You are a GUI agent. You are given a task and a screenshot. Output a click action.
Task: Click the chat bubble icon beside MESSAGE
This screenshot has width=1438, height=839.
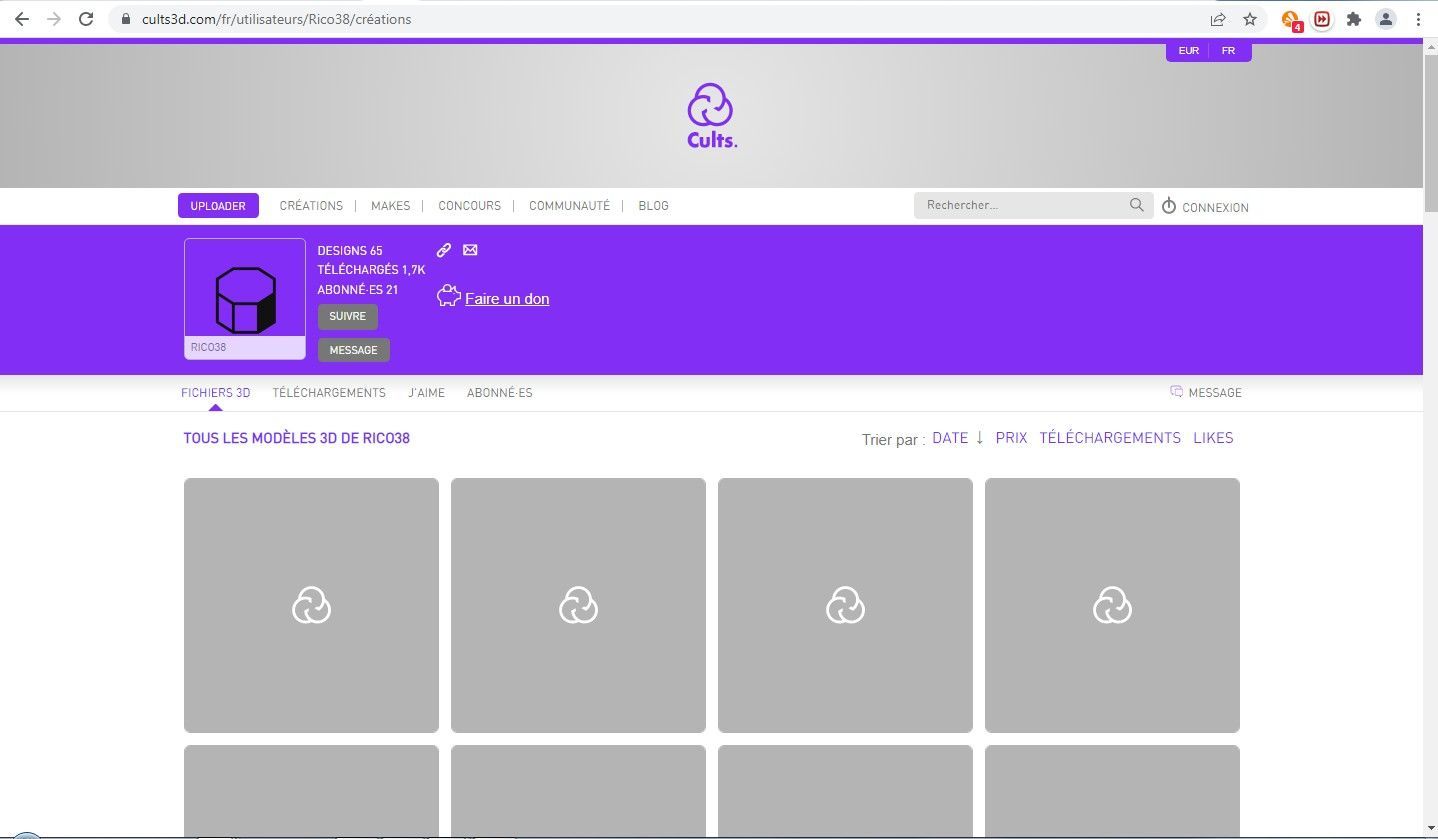(x=1176, y=392)
